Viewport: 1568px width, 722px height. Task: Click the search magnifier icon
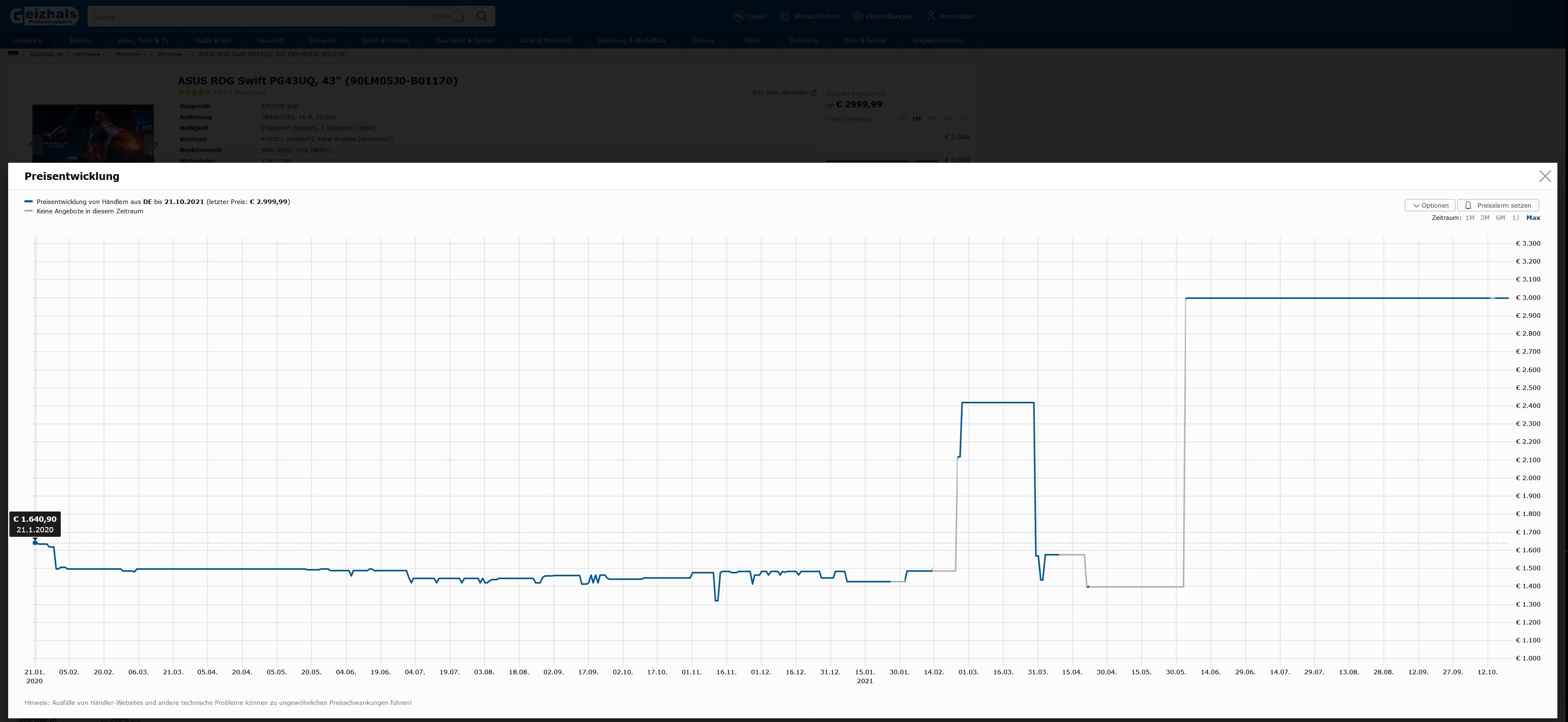[481, 16]
